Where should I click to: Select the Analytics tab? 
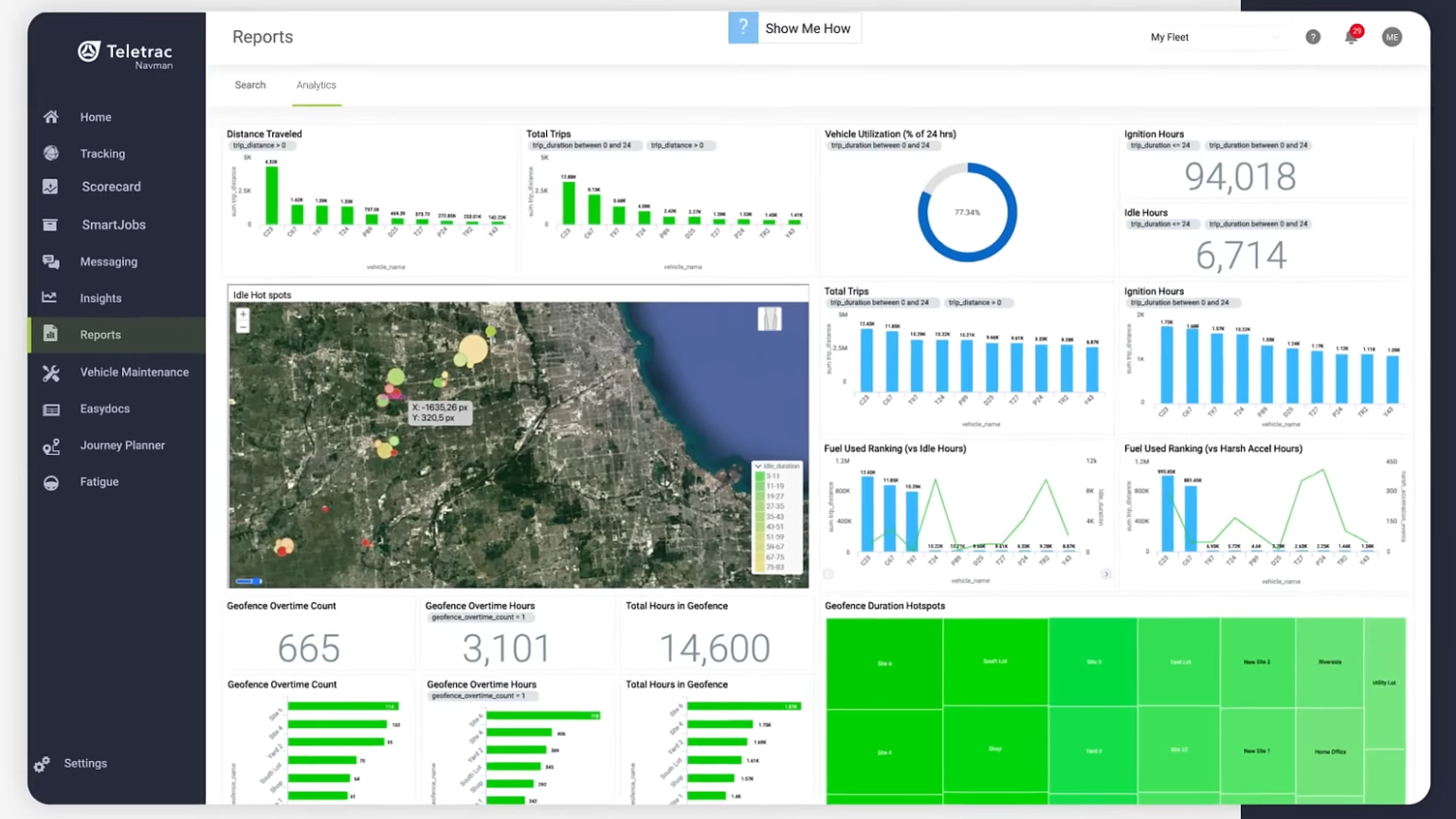tap(316, 85)
